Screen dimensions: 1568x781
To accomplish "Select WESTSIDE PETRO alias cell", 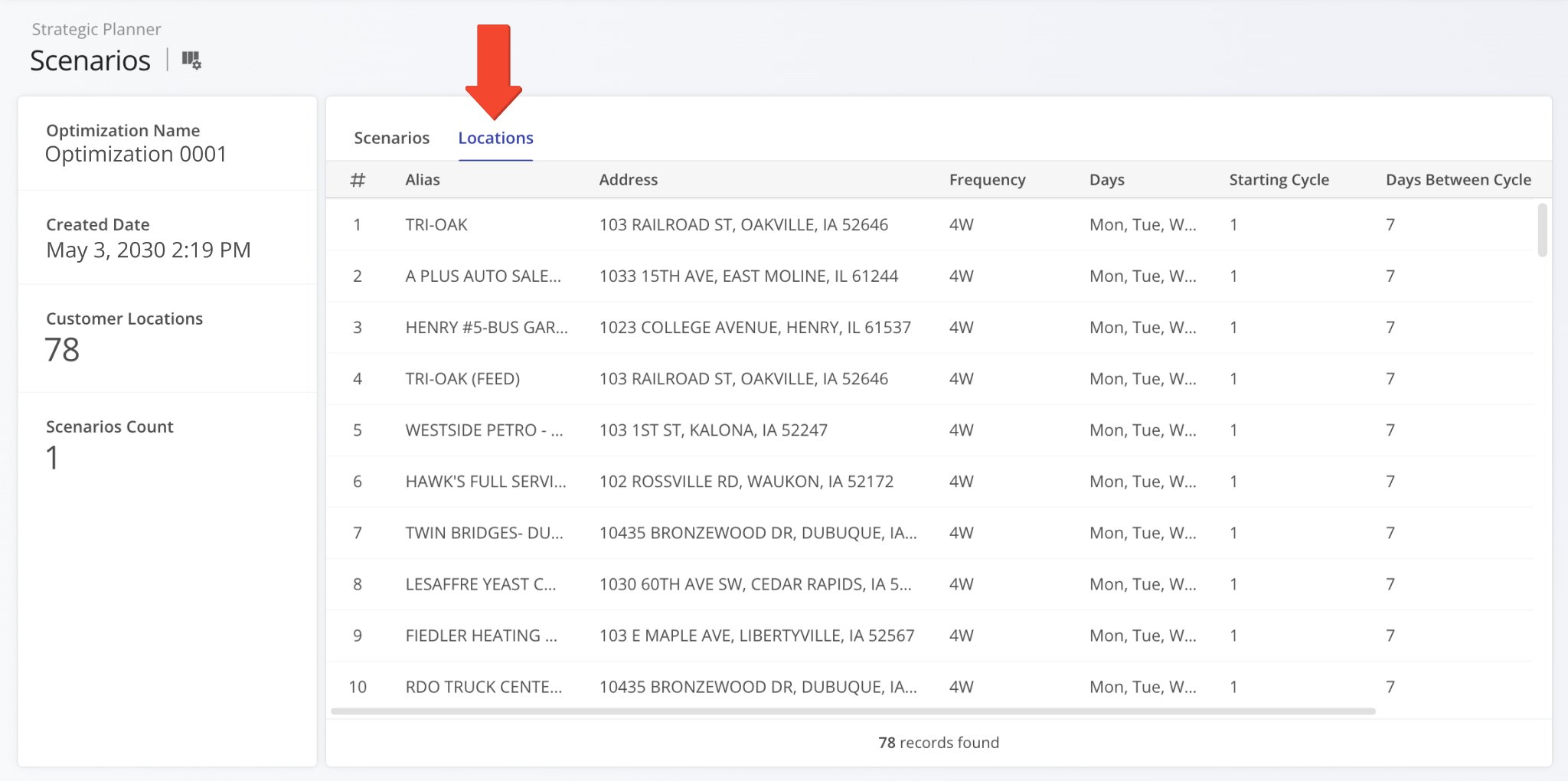I will [484, 430].
